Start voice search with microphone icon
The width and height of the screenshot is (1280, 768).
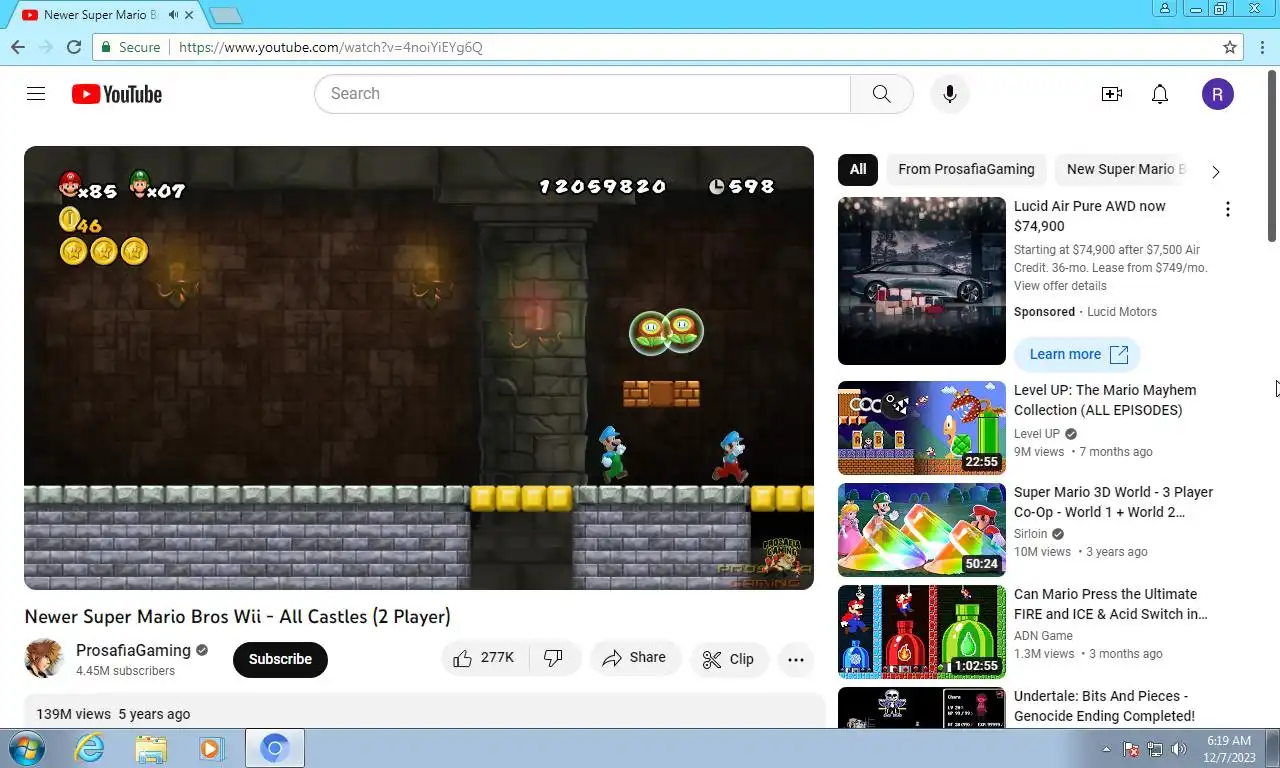pyautogui.click(x=949, y=94)
